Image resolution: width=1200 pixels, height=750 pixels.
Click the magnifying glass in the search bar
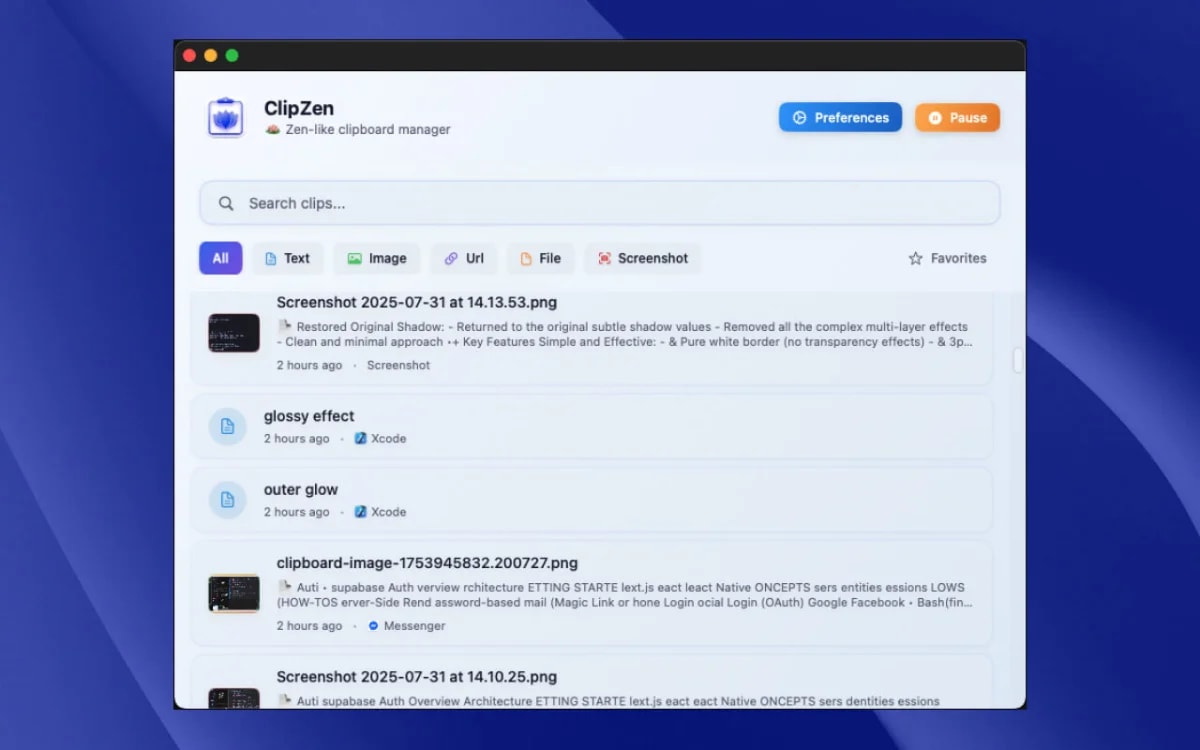click(x=226, y=202)
